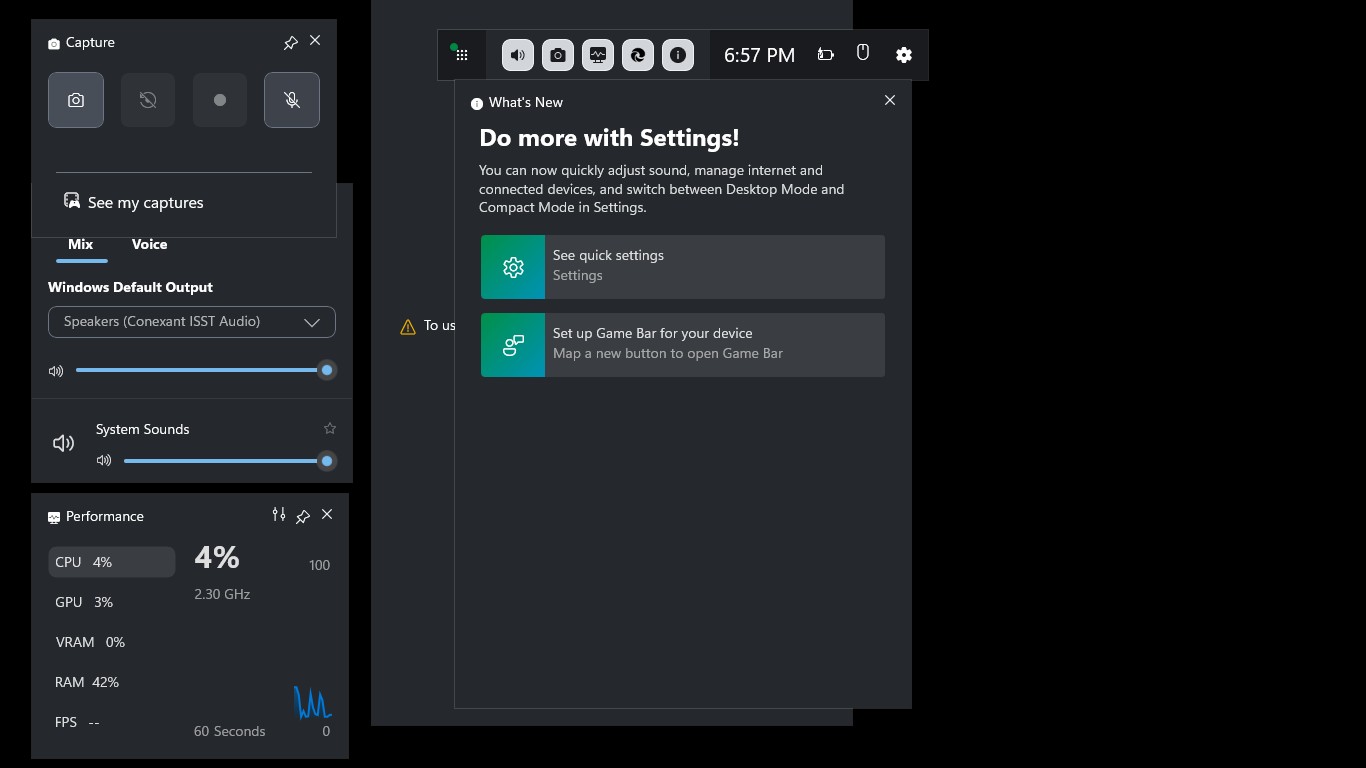Image resolution: width=1366 pixels, height=768 pixels.
Task: Take a screenshot with the camera button
Action: (76, 100)
